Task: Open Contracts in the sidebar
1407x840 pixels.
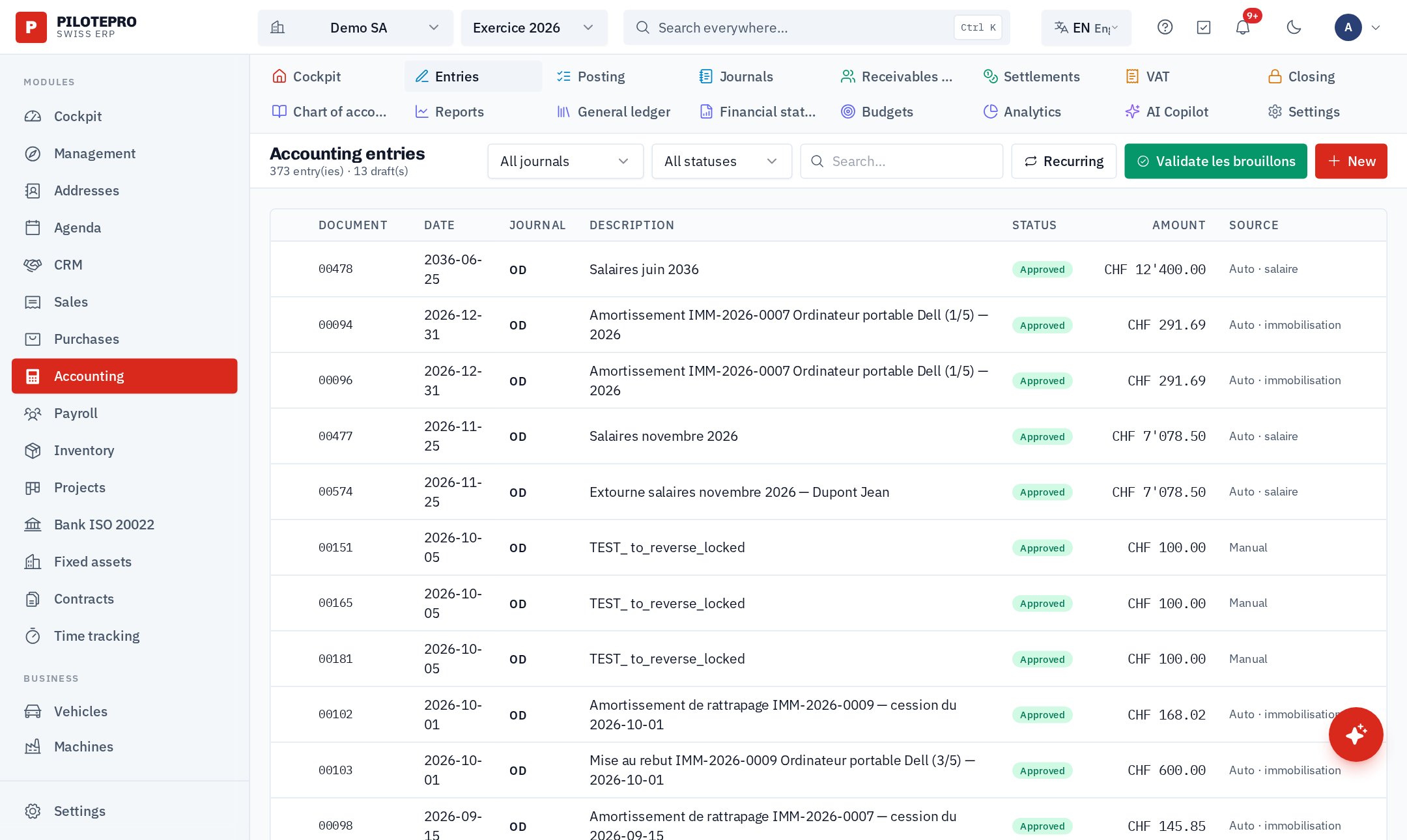Action: coord(124,598)
